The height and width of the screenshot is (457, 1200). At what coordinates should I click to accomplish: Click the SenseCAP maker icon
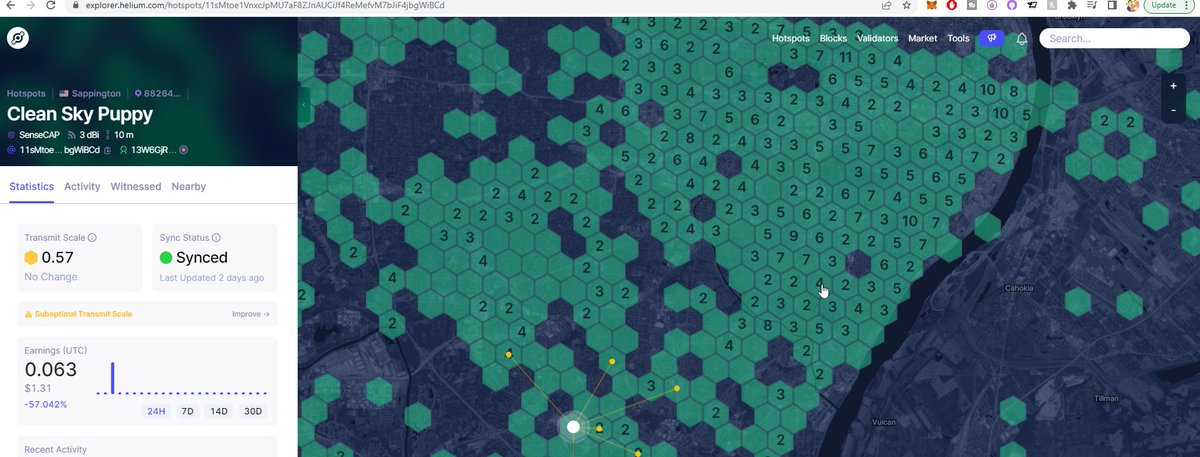click(12, 134)
